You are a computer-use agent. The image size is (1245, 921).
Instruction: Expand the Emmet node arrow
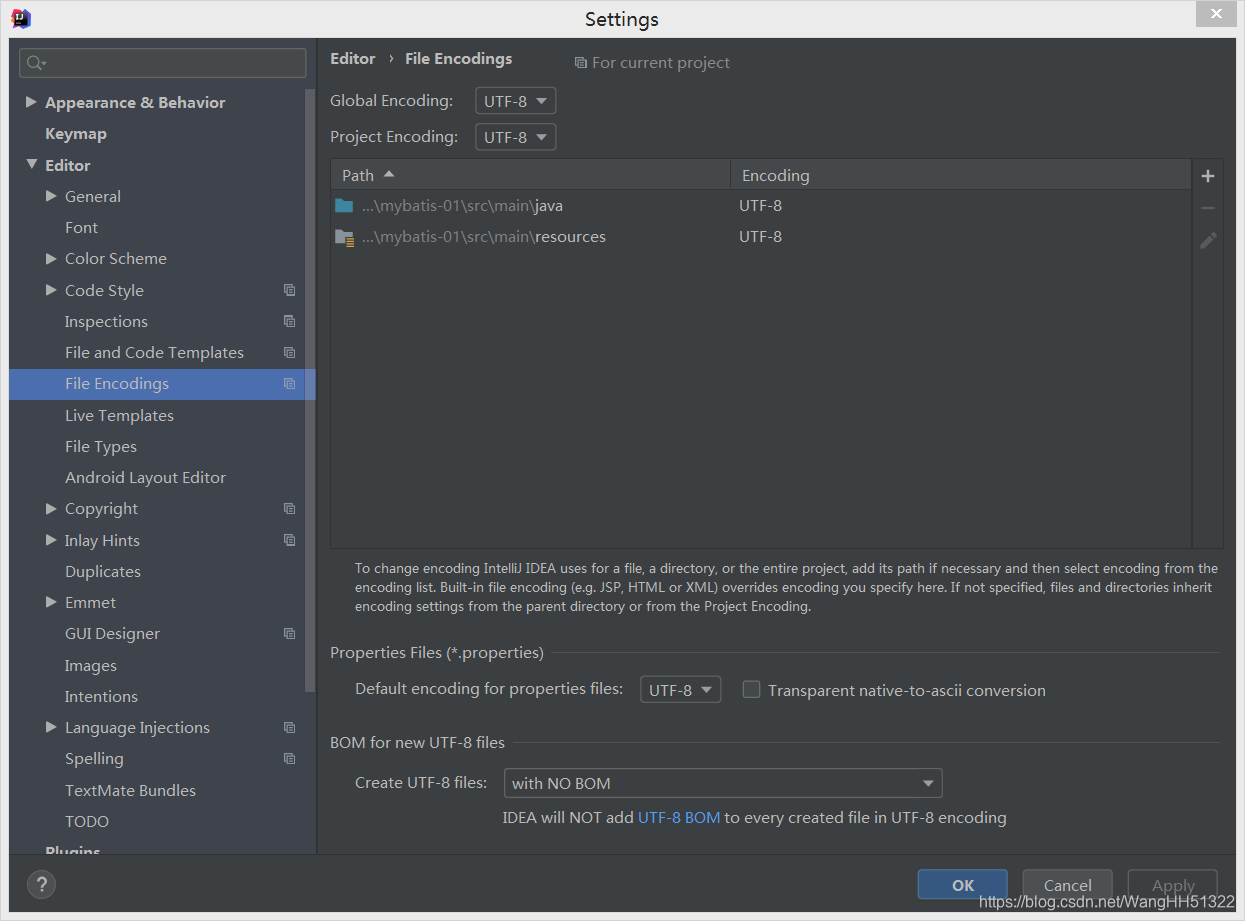coord(51,602)
